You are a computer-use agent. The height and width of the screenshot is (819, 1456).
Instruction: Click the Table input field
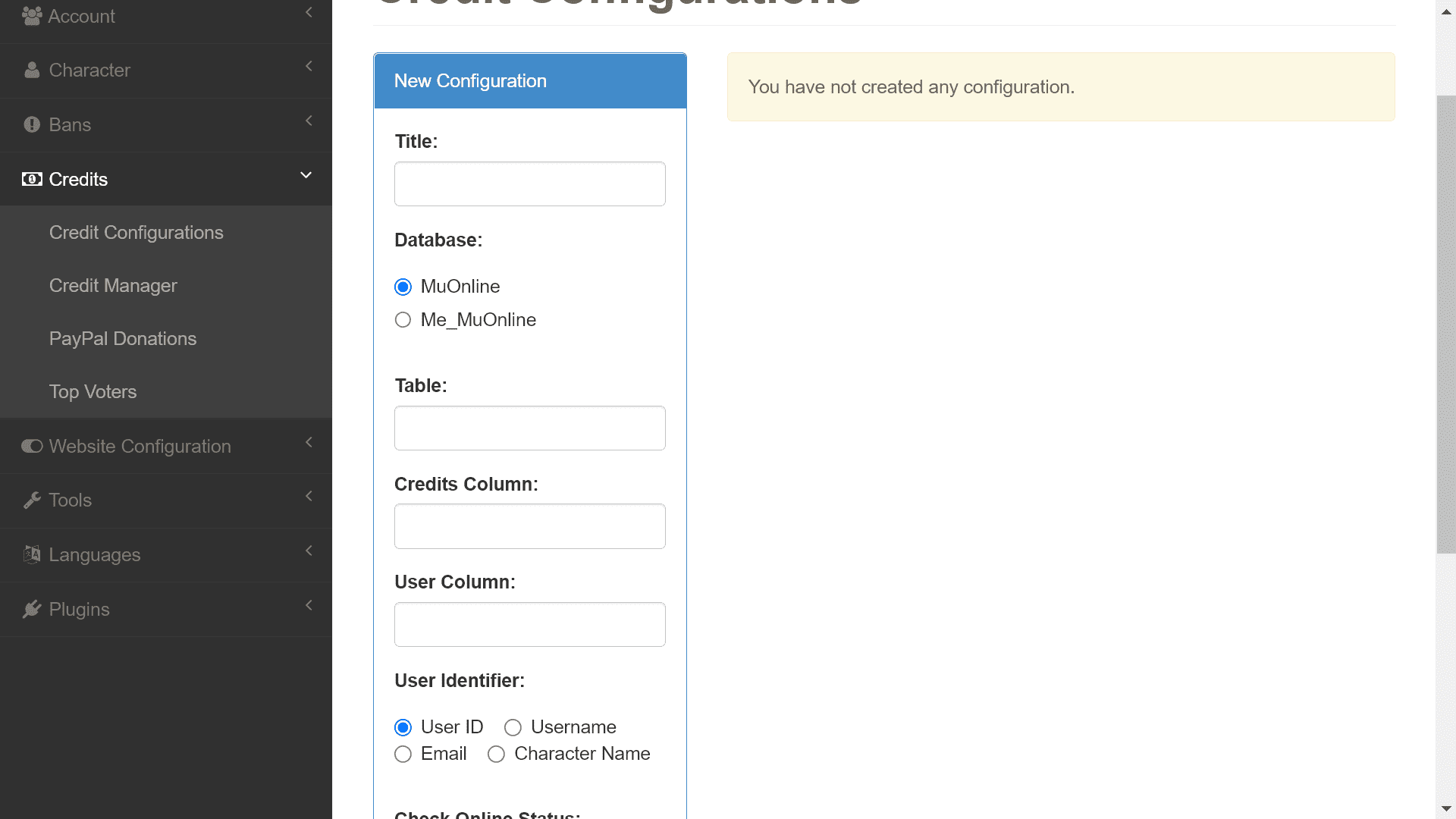[529, 428]
